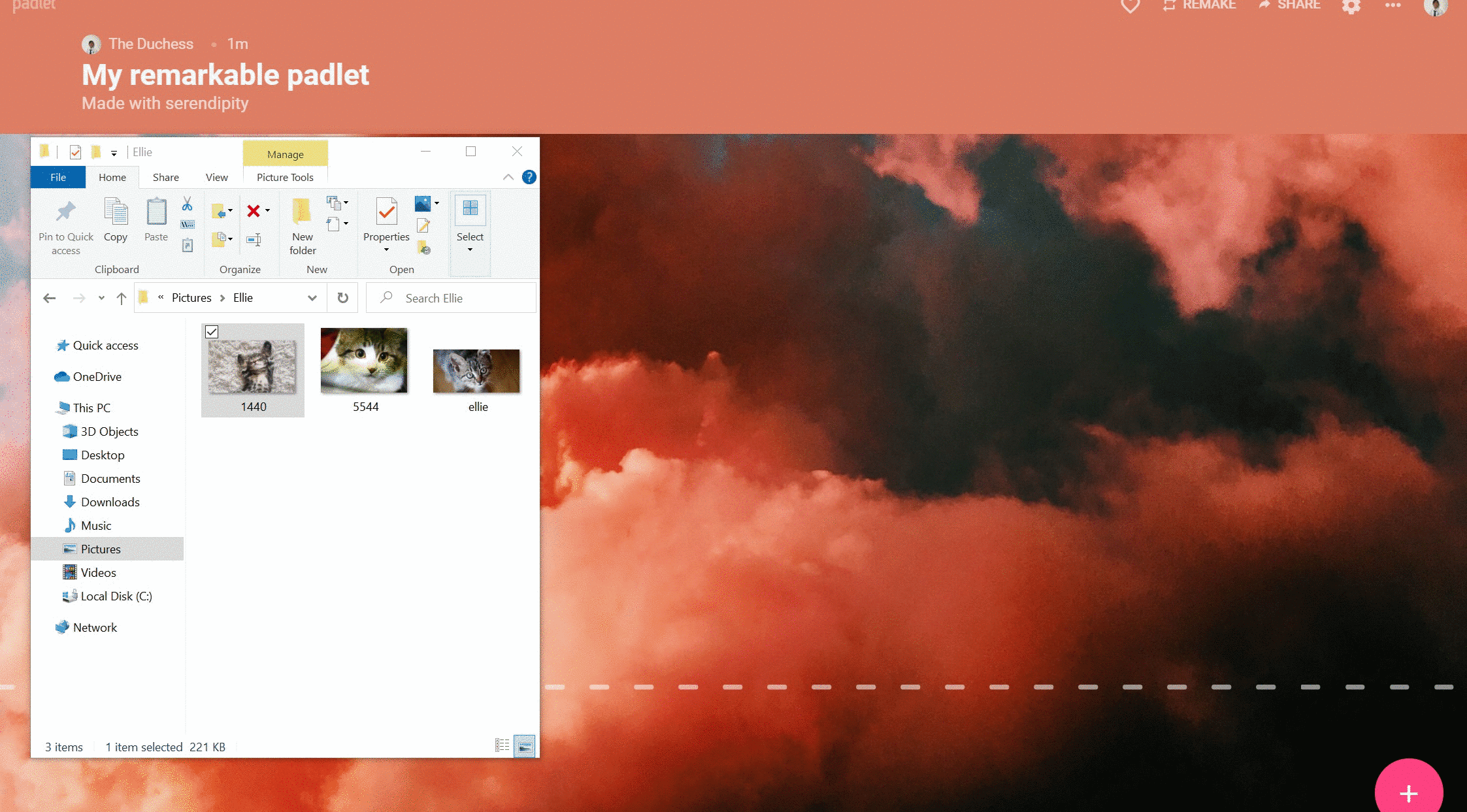Open Recent locations dropdown near Forward arrow
The image size is (1467, 812).
101,298
